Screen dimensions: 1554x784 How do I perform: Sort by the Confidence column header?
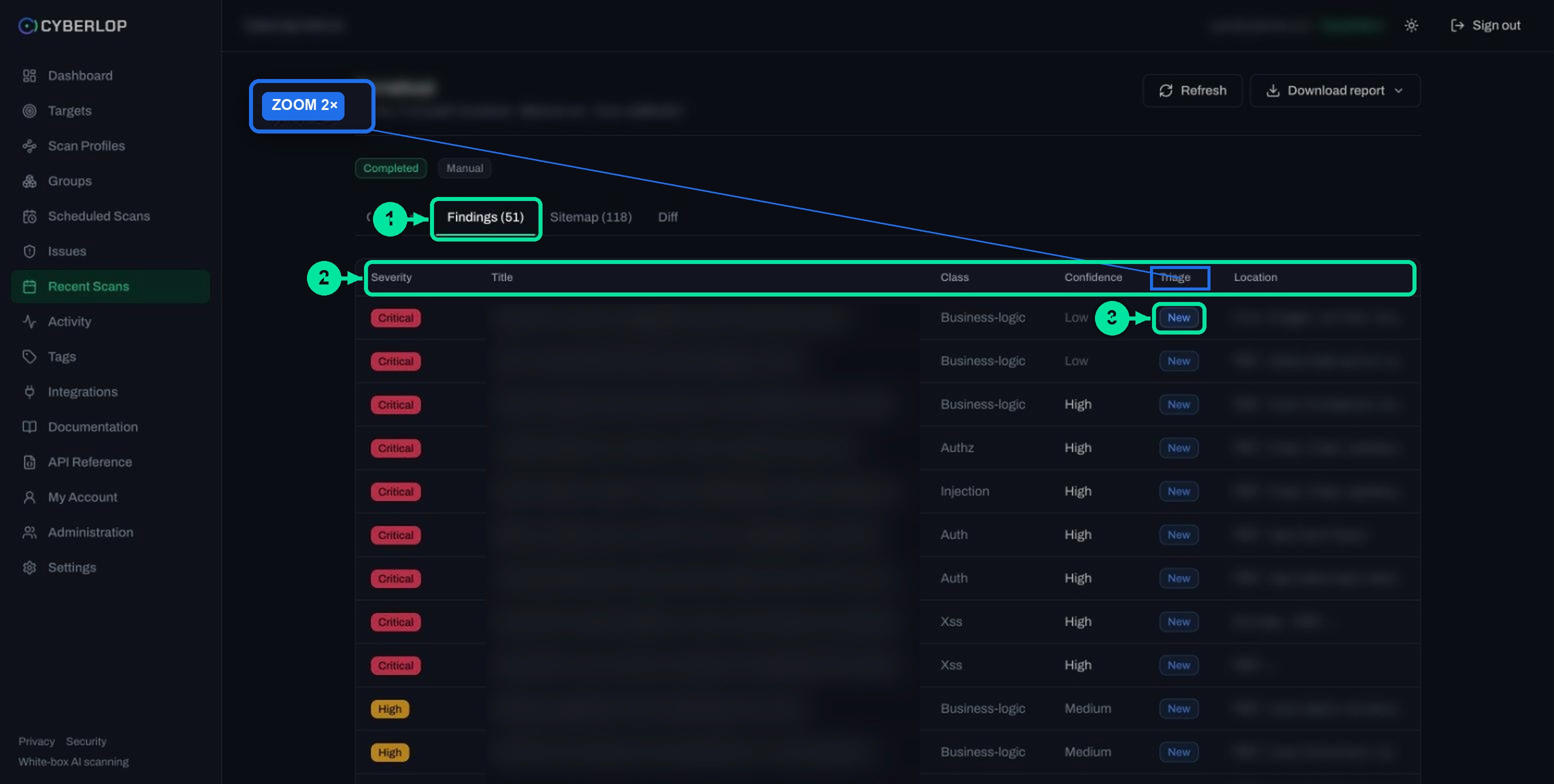point(1092,277)
